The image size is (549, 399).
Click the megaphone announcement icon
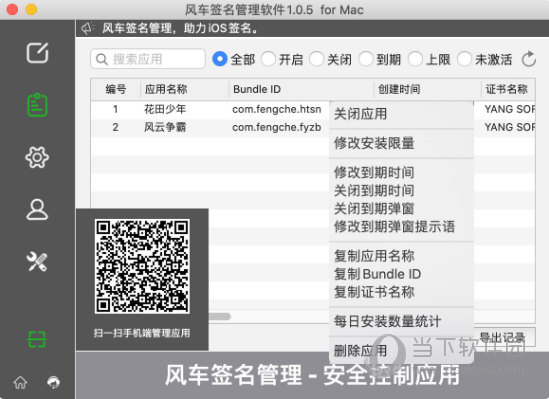coord(88,28)
